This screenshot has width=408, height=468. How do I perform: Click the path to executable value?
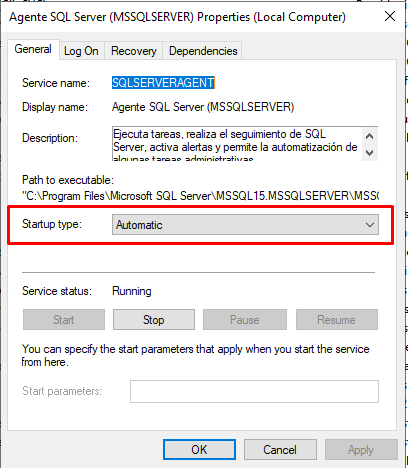200,196
